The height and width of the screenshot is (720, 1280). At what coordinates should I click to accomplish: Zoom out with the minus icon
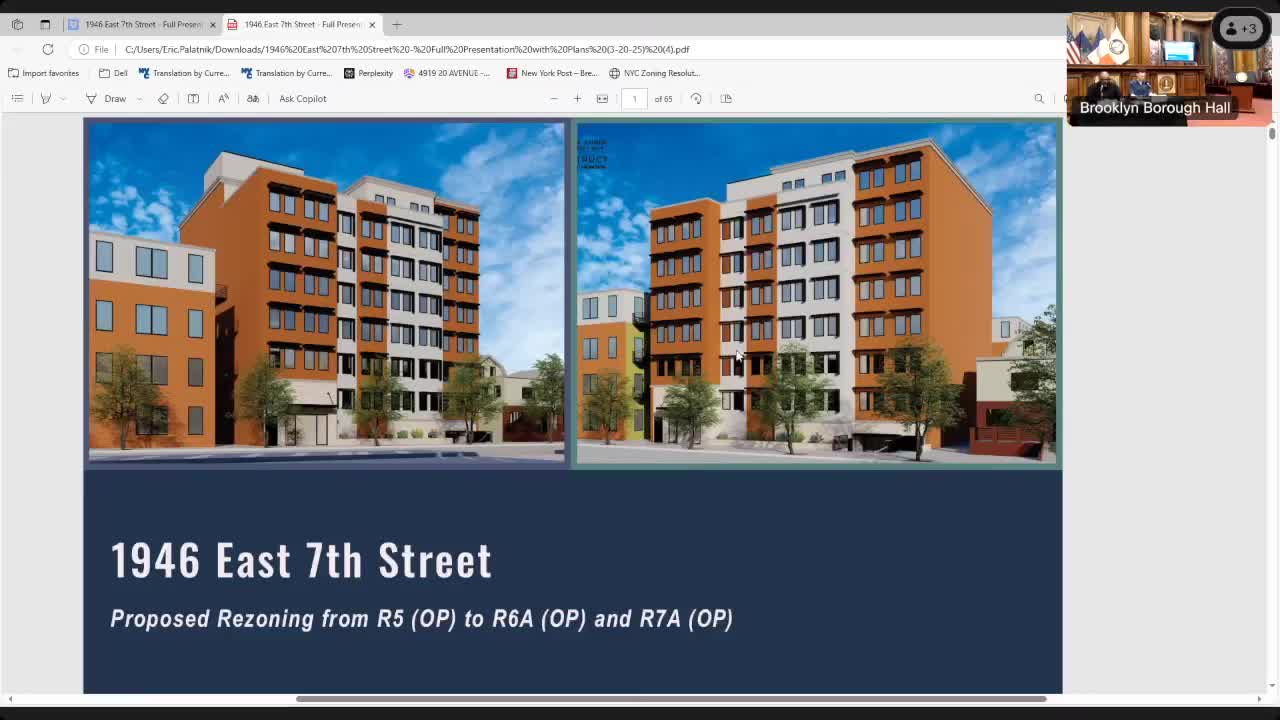(x=554, y=98)
